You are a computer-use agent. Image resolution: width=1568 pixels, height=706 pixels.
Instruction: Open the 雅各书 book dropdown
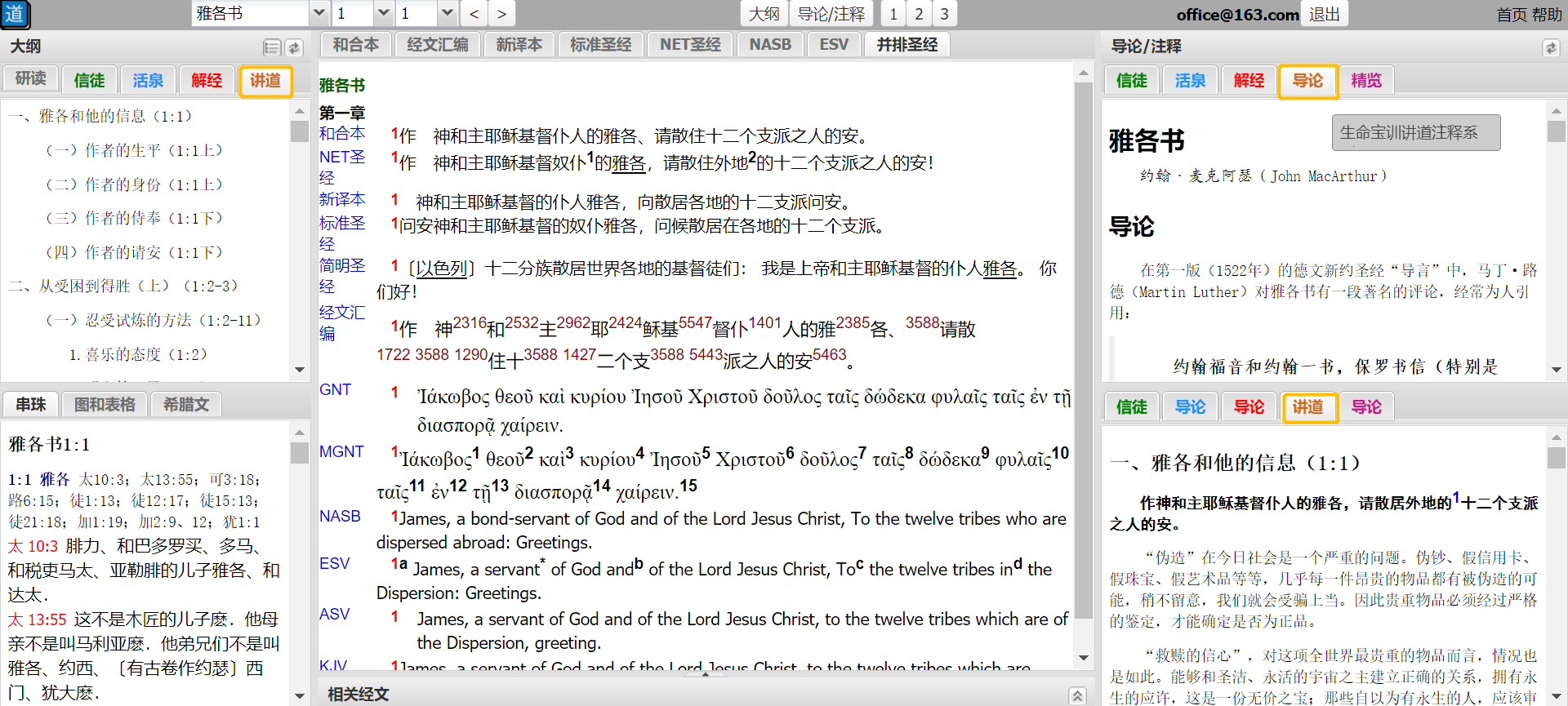(x=319, y=14)
